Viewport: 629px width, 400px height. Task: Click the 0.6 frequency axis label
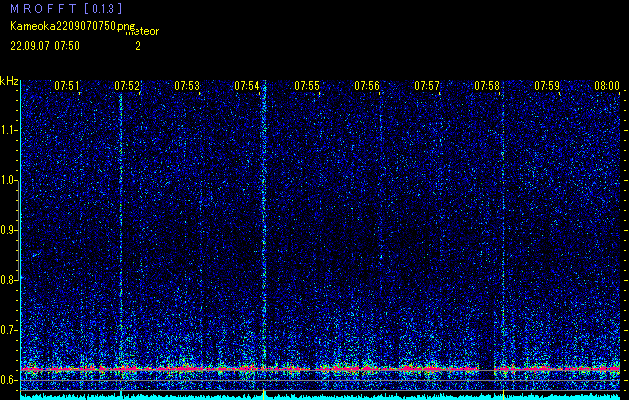(x=8, y=380)
